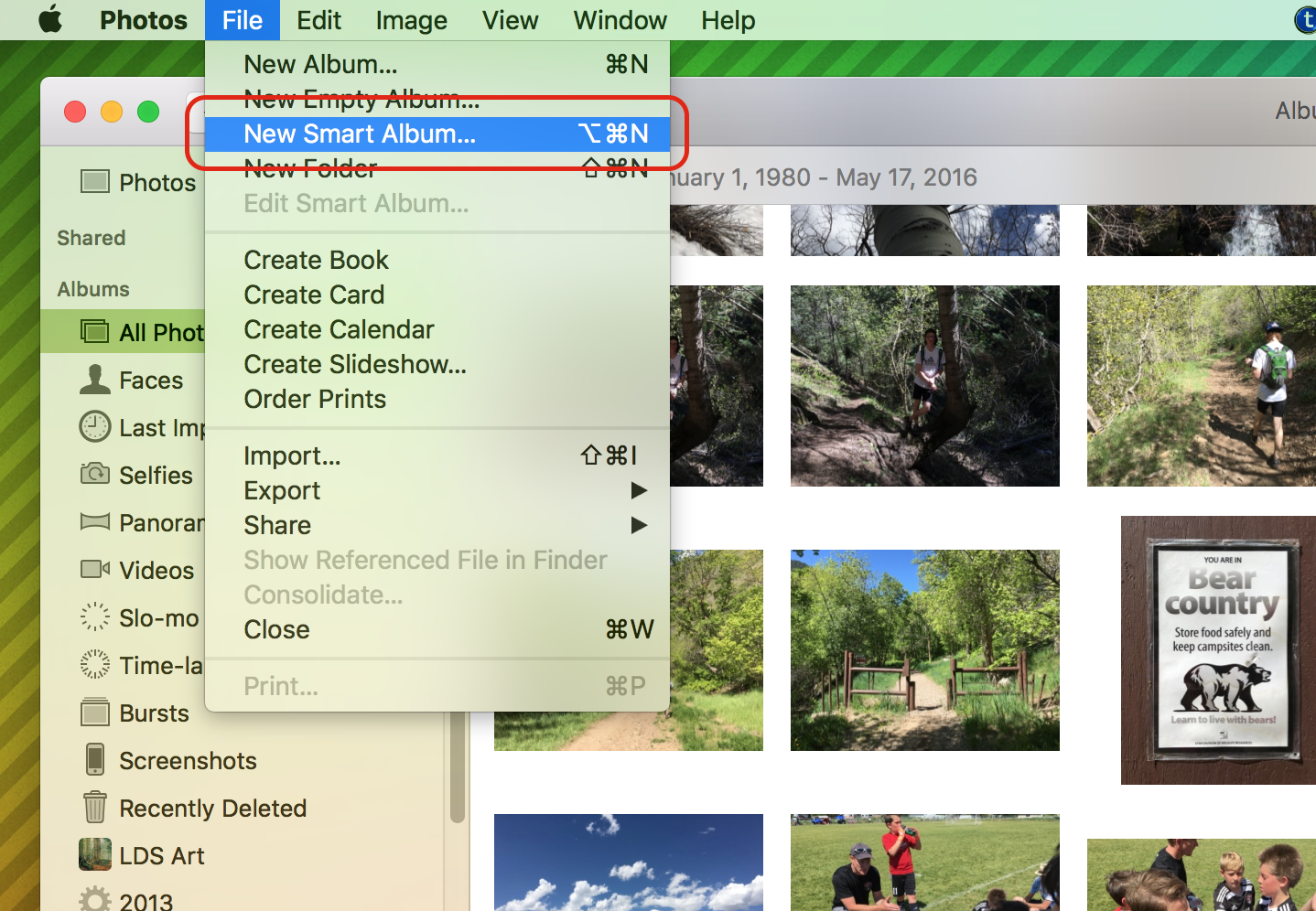Viewport: 1316px width, 911px height.
Task: Choose Create Book from File menu
Action: pyautogui.click(x=437, y=260)
